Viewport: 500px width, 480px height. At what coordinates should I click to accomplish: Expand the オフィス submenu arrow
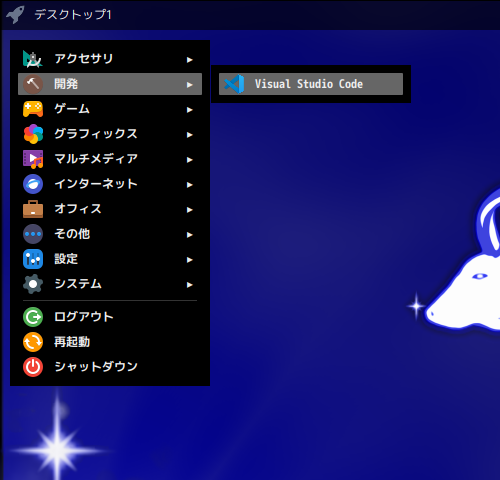click(x=190, y=210)
